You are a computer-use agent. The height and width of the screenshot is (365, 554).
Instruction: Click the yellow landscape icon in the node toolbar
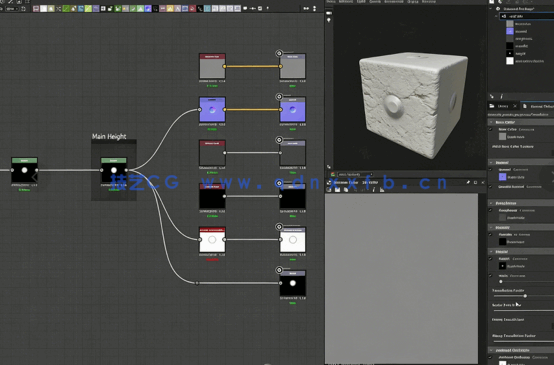(170, 8)
